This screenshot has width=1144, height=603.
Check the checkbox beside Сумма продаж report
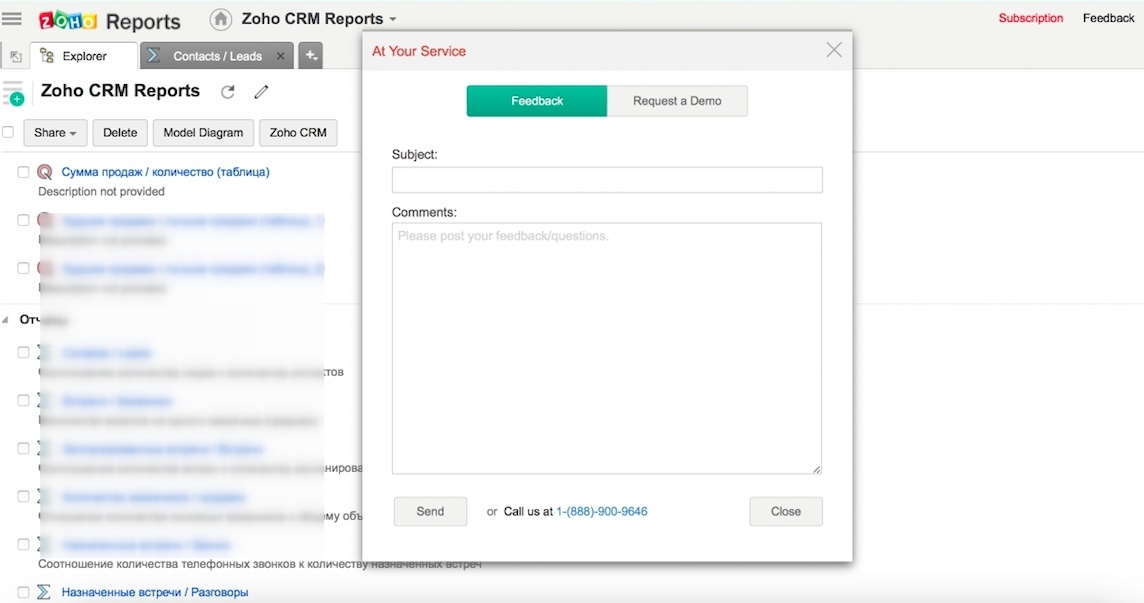click(x=24, y=171)
